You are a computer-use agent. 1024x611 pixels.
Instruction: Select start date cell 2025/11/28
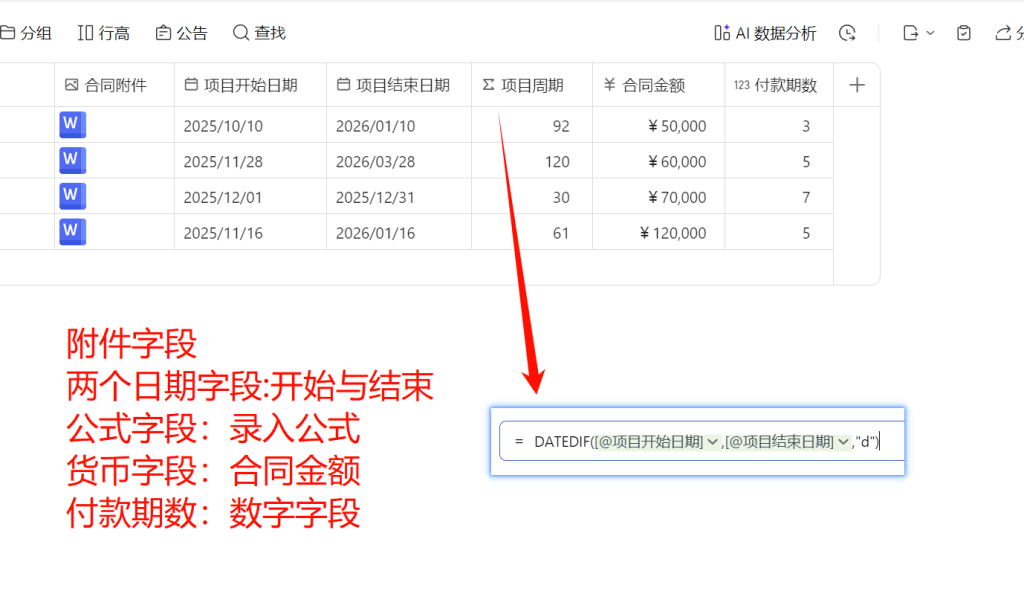point(250,161)
